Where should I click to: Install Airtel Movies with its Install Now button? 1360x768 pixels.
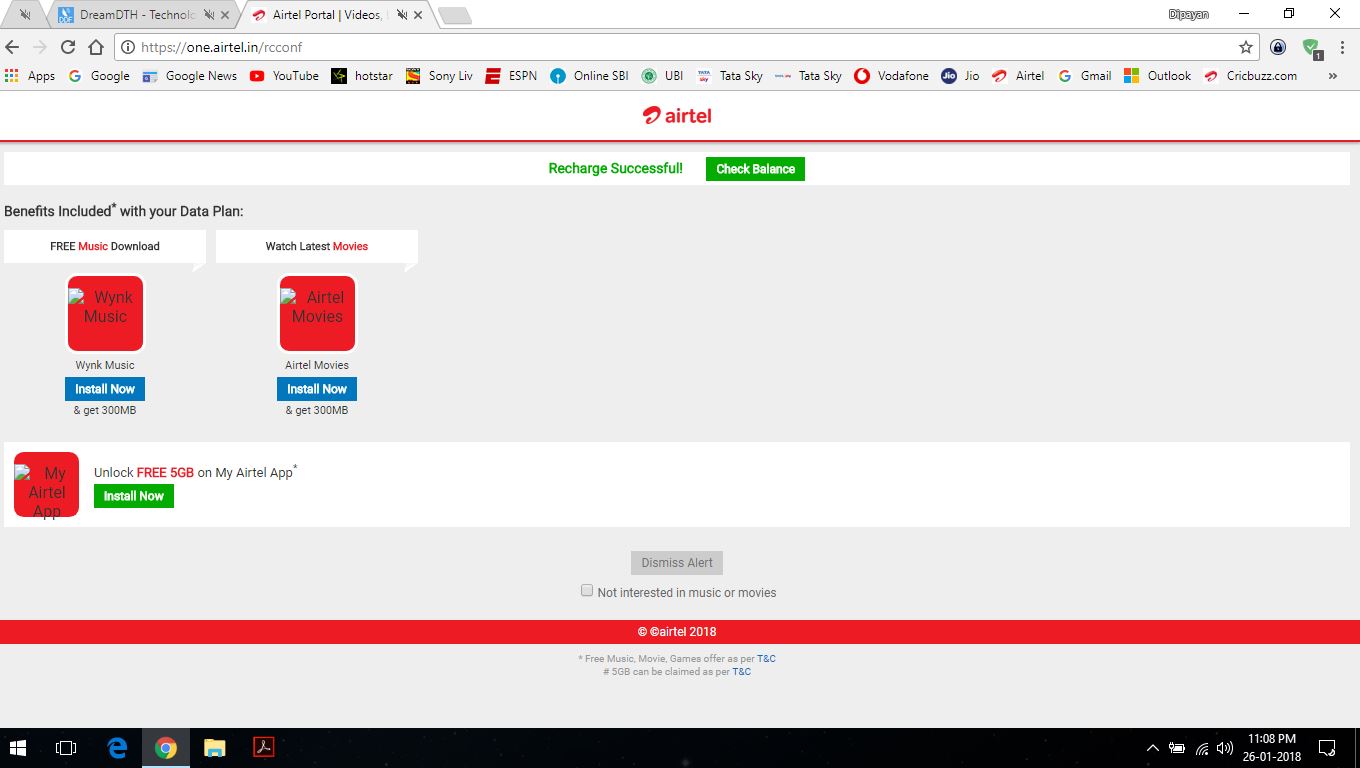click(317, 389)
